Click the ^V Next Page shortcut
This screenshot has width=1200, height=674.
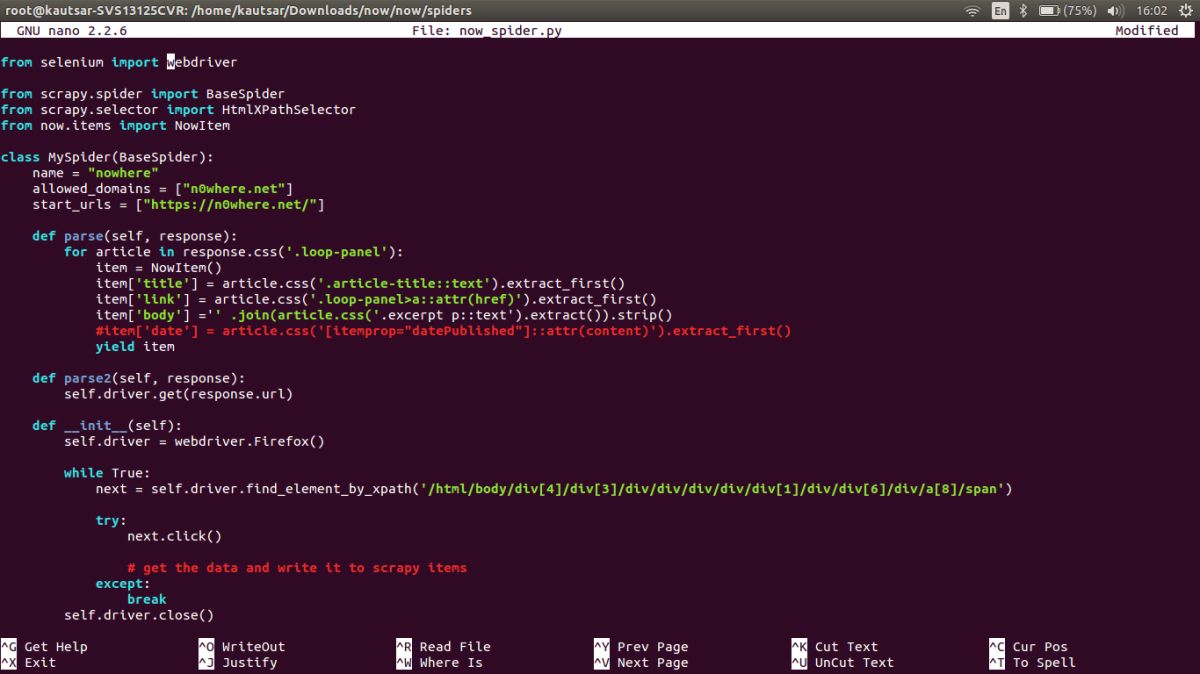tap(641, 662)
